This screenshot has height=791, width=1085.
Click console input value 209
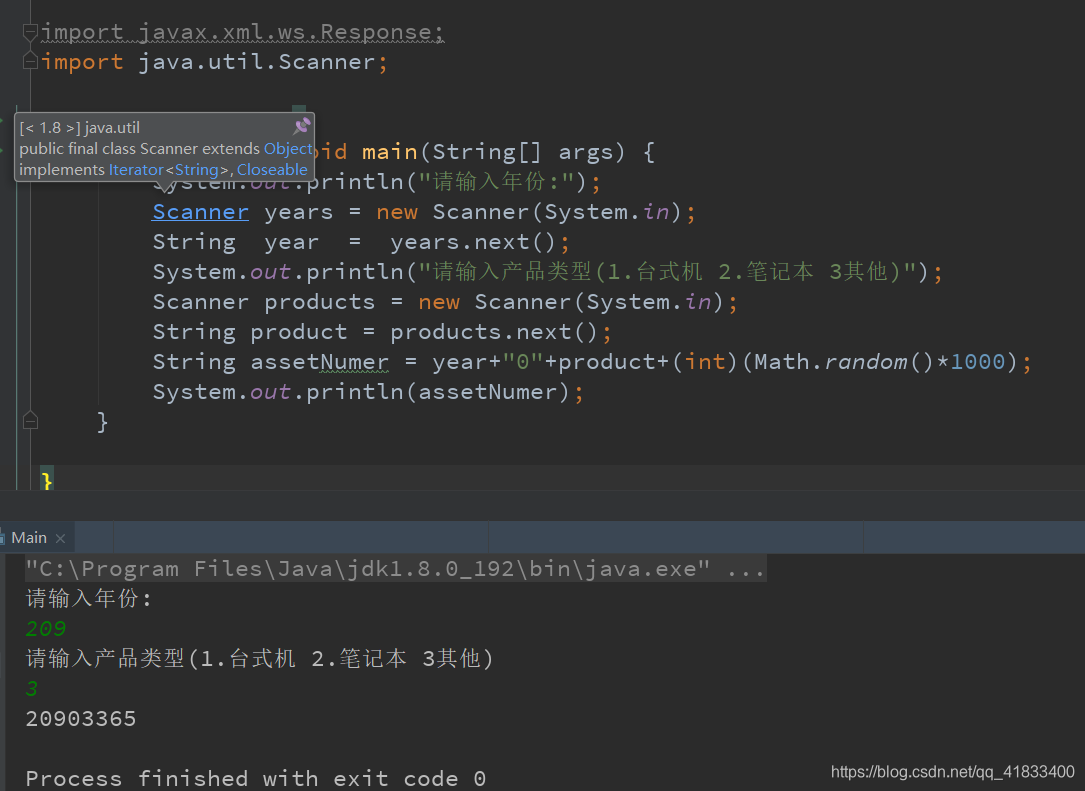tap(46, 628)
